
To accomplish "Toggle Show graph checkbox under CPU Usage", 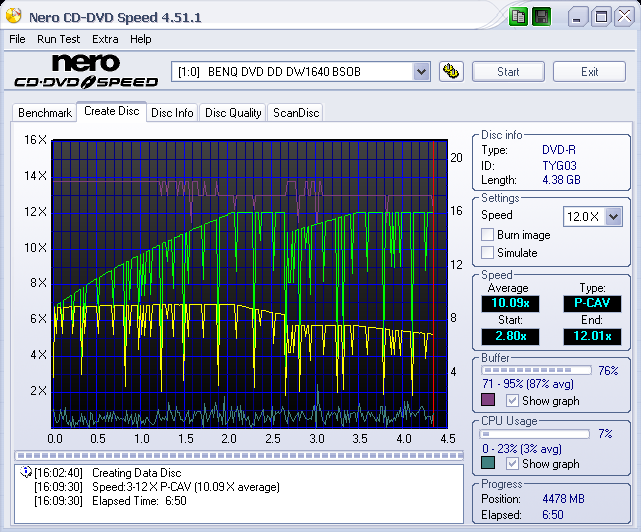I will [512, 464].
